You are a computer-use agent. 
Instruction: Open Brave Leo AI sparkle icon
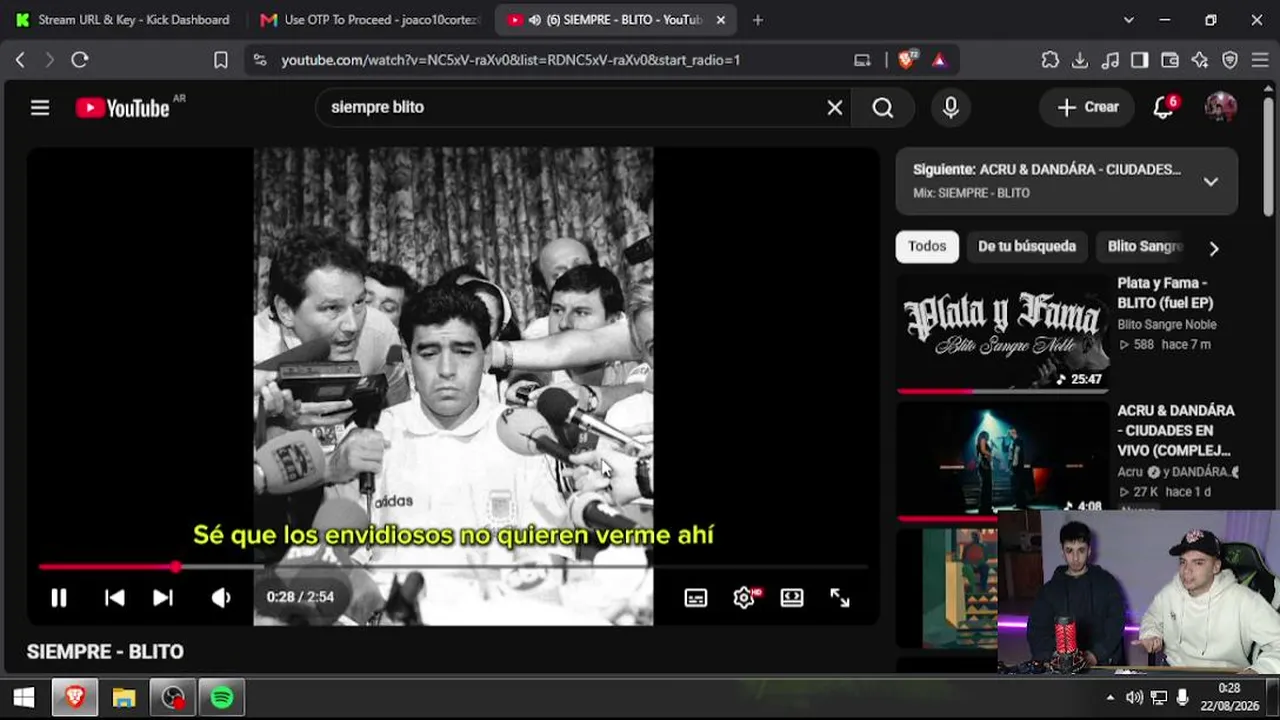[1200, 60]
